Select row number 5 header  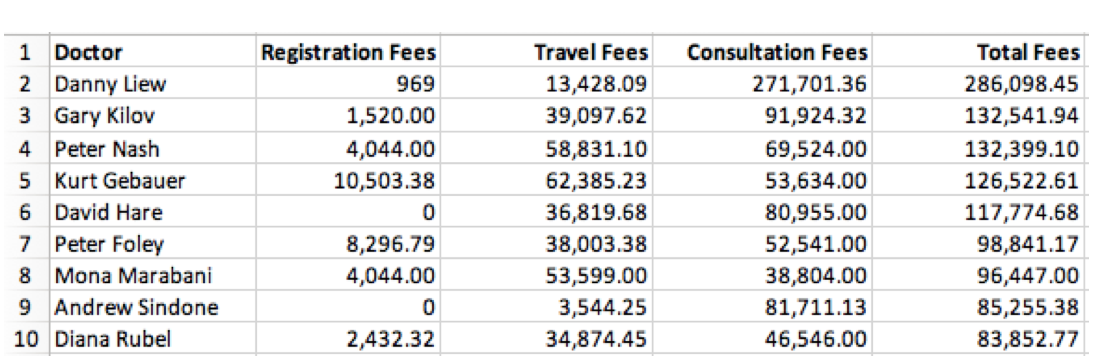point(25,180)
